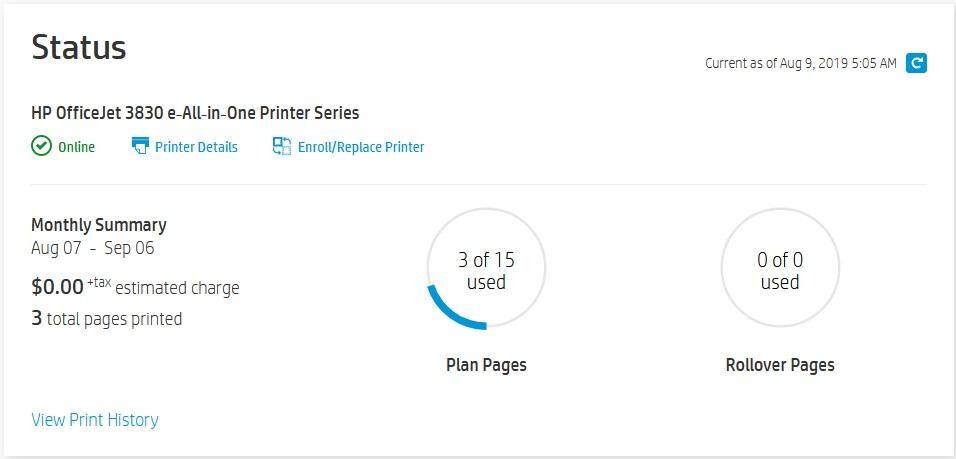This screenshot has width=956, height=459.
Task: Open the Printer Details link
Action: click(x=196, y=147)
